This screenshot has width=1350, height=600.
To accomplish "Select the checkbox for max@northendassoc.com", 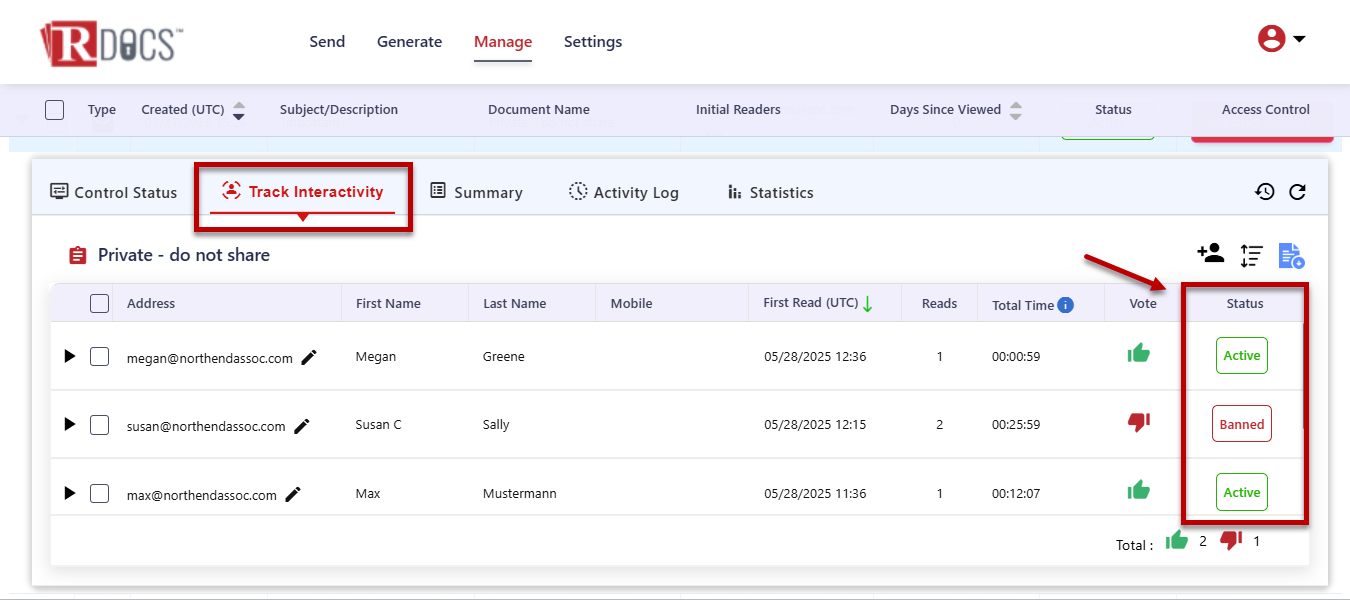I will click(x=100, y=493).
